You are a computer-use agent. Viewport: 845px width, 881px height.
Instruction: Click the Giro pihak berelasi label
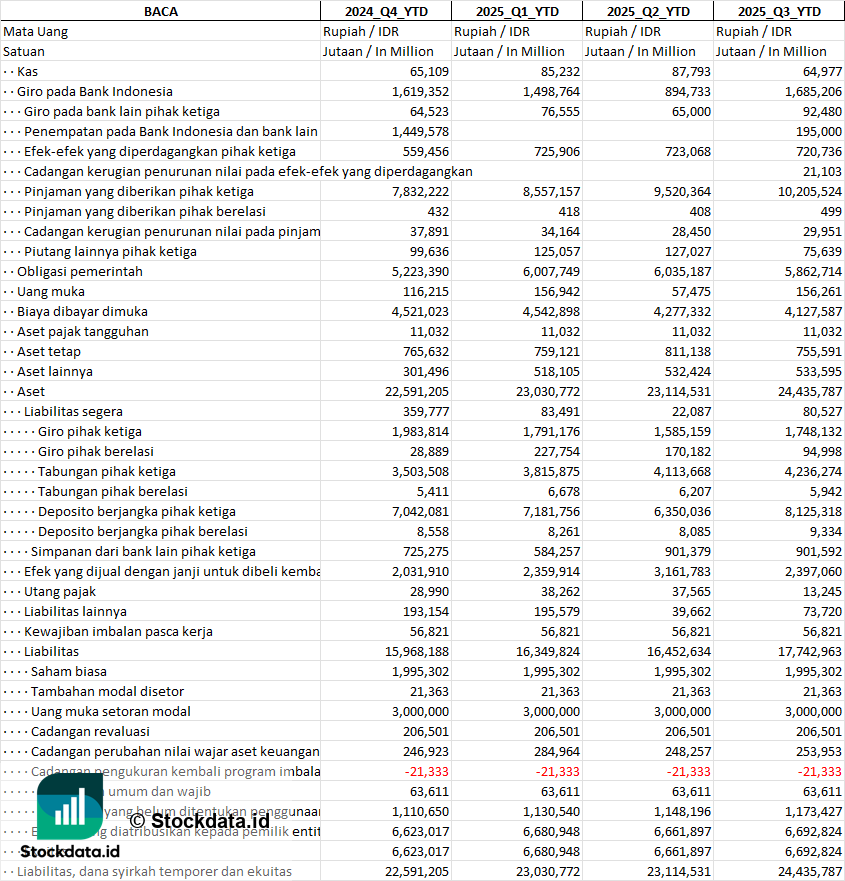tap(96, 452)
